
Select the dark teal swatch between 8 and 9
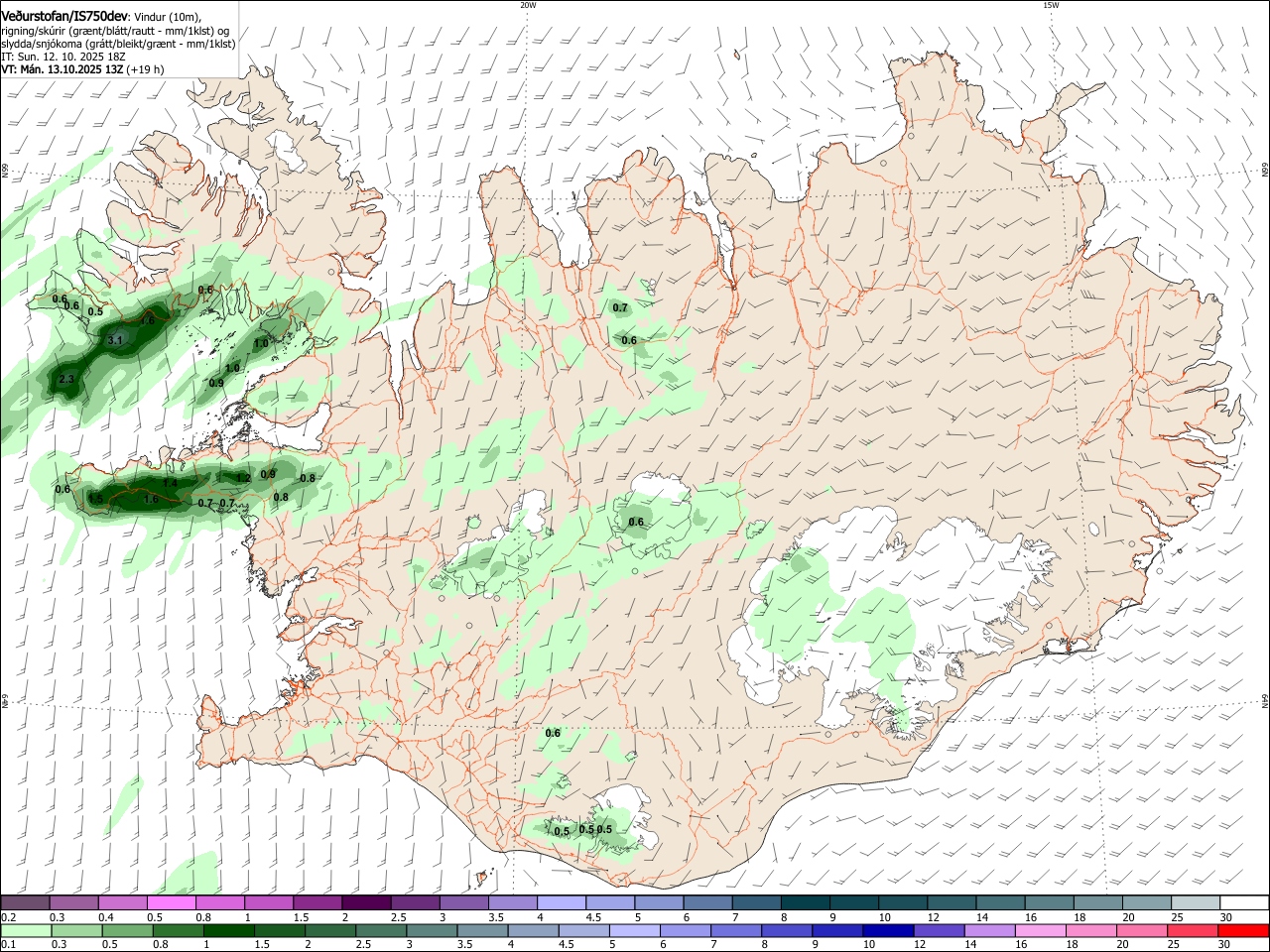pos(806,902)
